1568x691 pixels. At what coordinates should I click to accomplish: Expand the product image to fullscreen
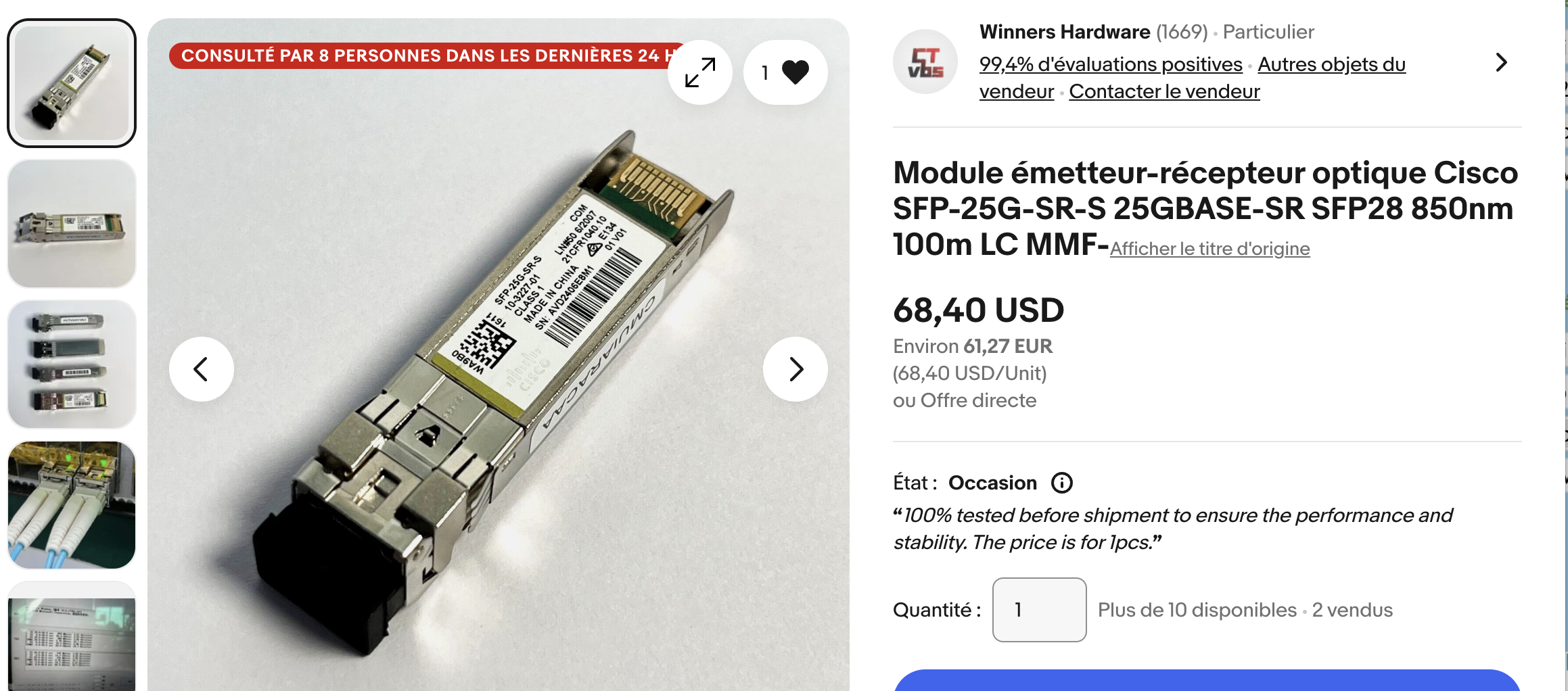click(699, 72)
